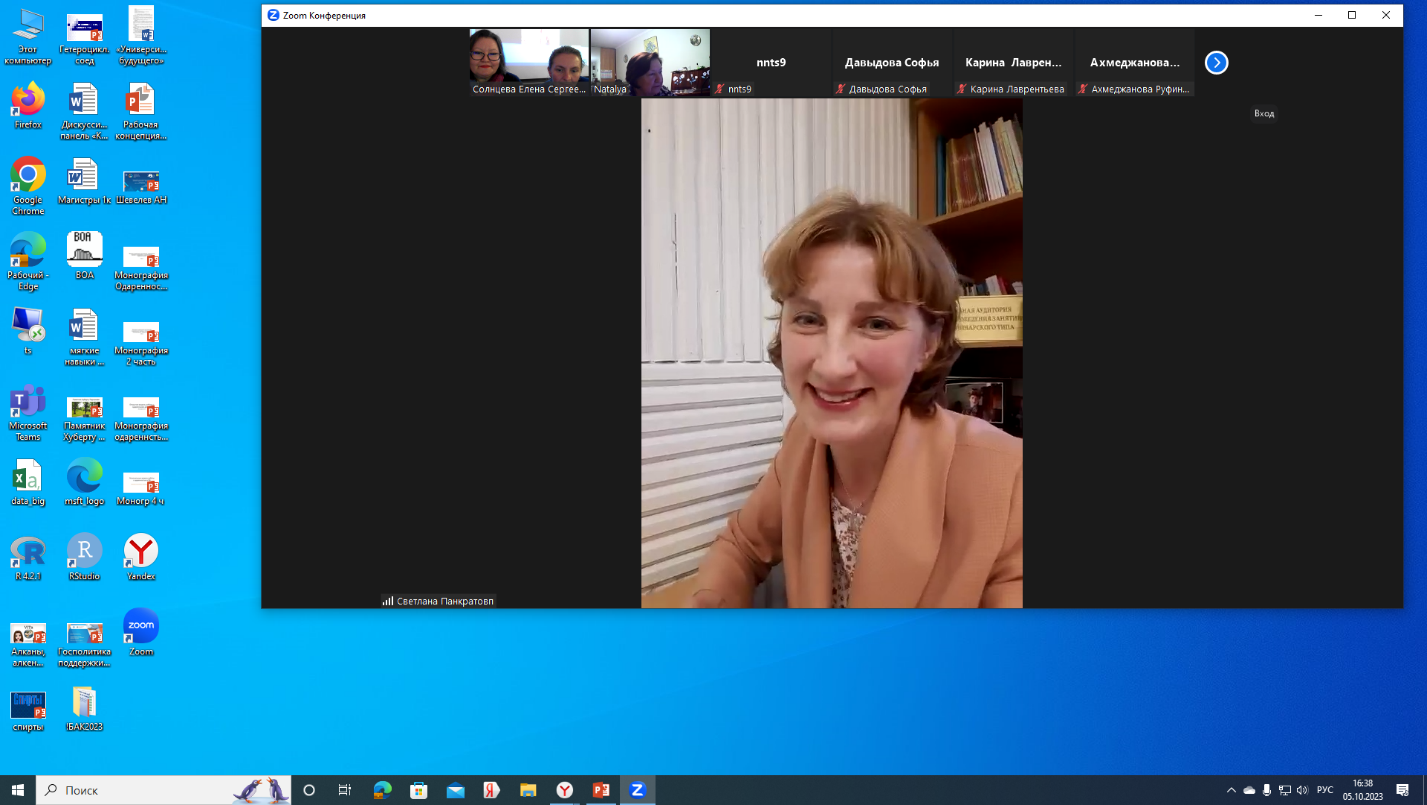Open Microsoft Store from the taskbar
The width and height of the screenshot is (1427, 805).
(x=419, y=790)
